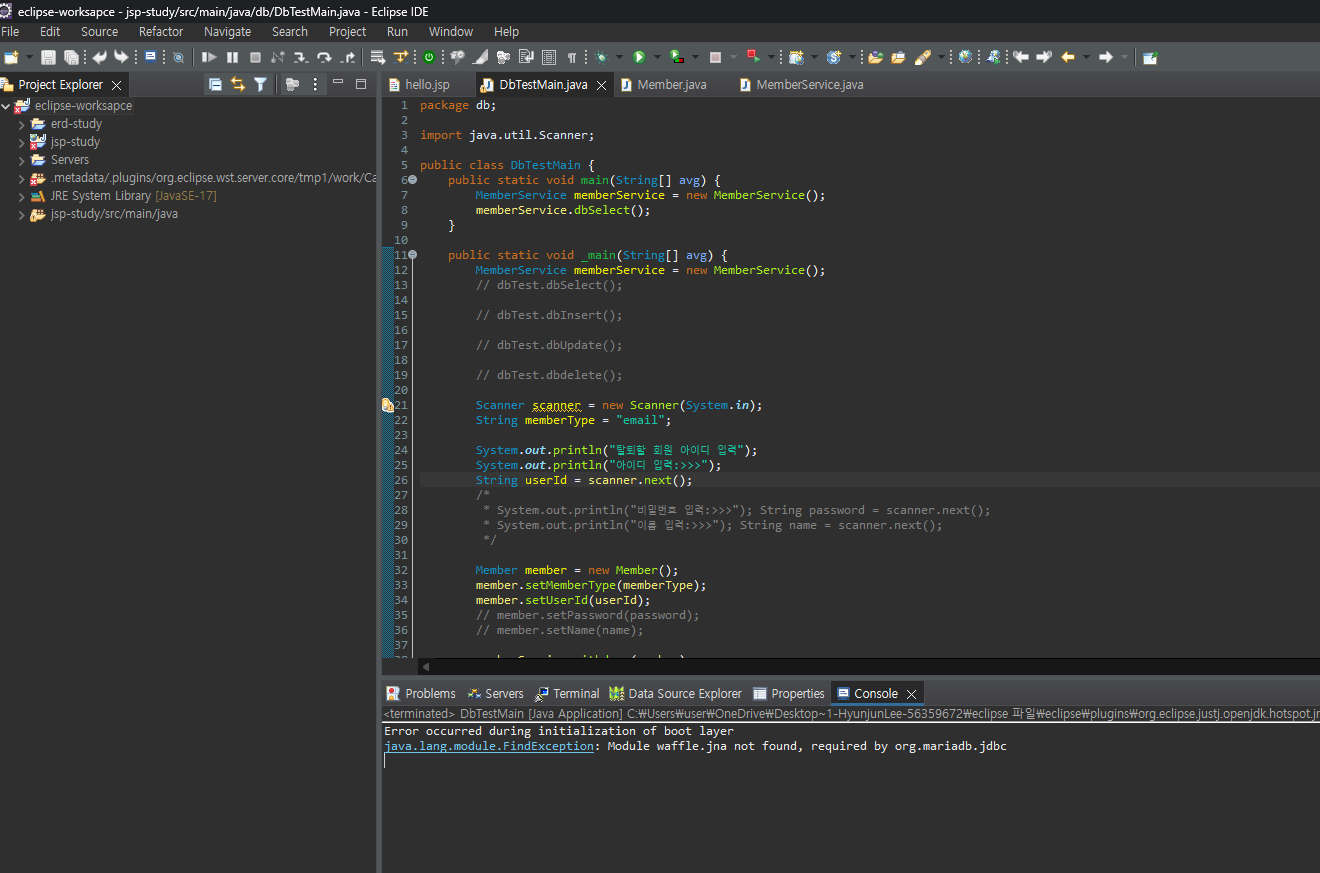This screenshot has height=873, width=1320.
Task: Expand the jsp-study project node
Action: (22, 142)
